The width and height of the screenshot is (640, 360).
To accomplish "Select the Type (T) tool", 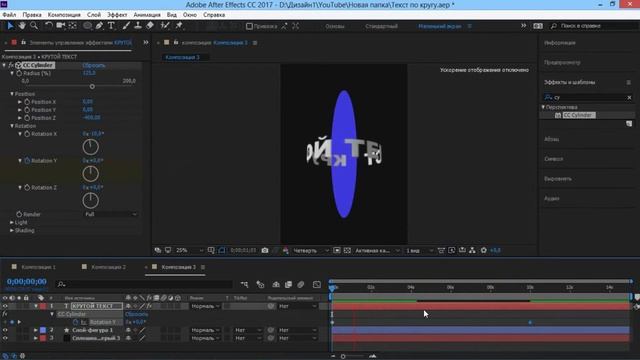I will click(111, 26).
